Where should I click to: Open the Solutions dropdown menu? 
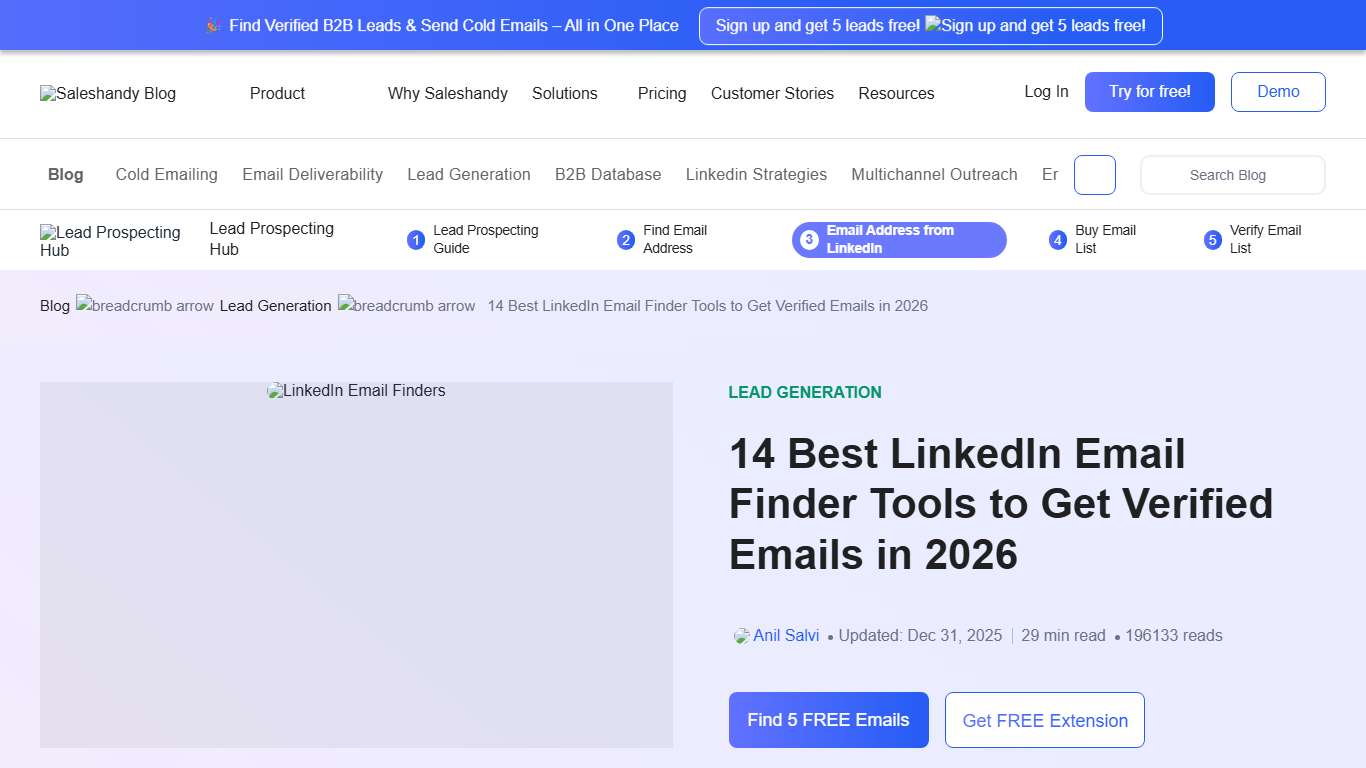pyautogui.click(x=565, y=93)
